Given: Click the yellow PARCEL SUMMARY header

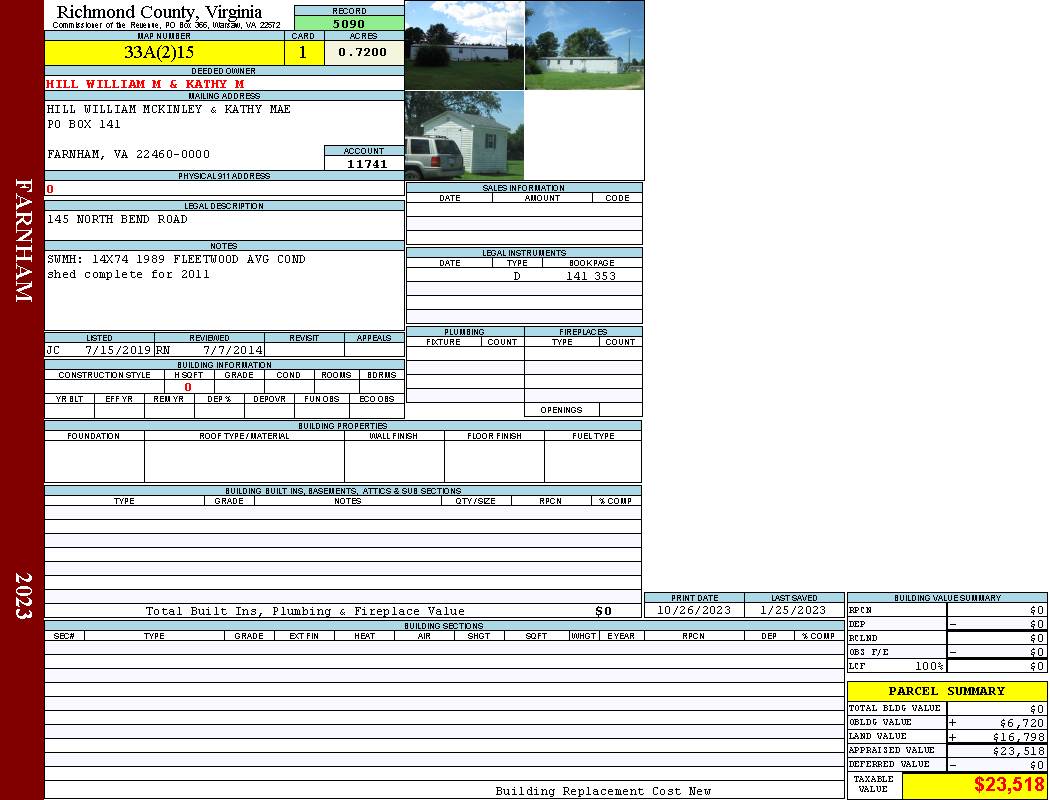Looking at the screenshot, I should click(946, 691).
